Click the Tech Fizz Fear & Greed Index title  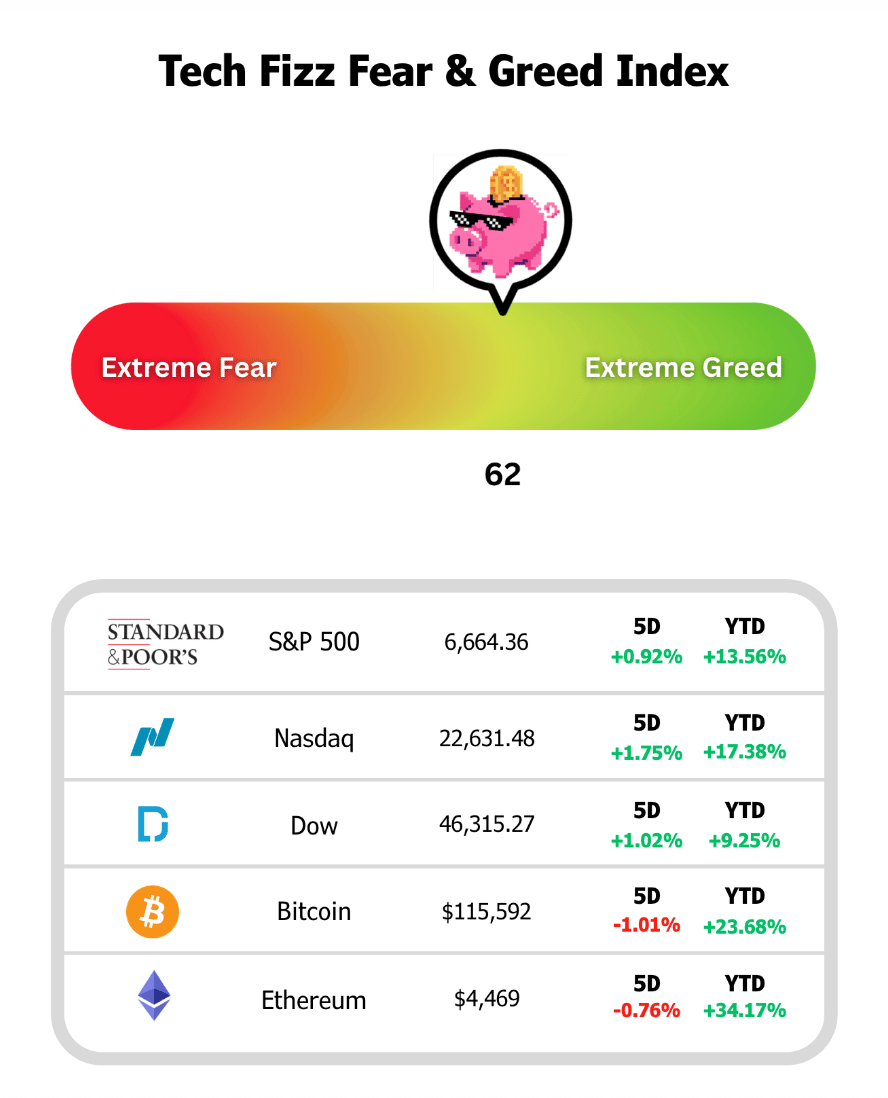(x=444, y=72)
